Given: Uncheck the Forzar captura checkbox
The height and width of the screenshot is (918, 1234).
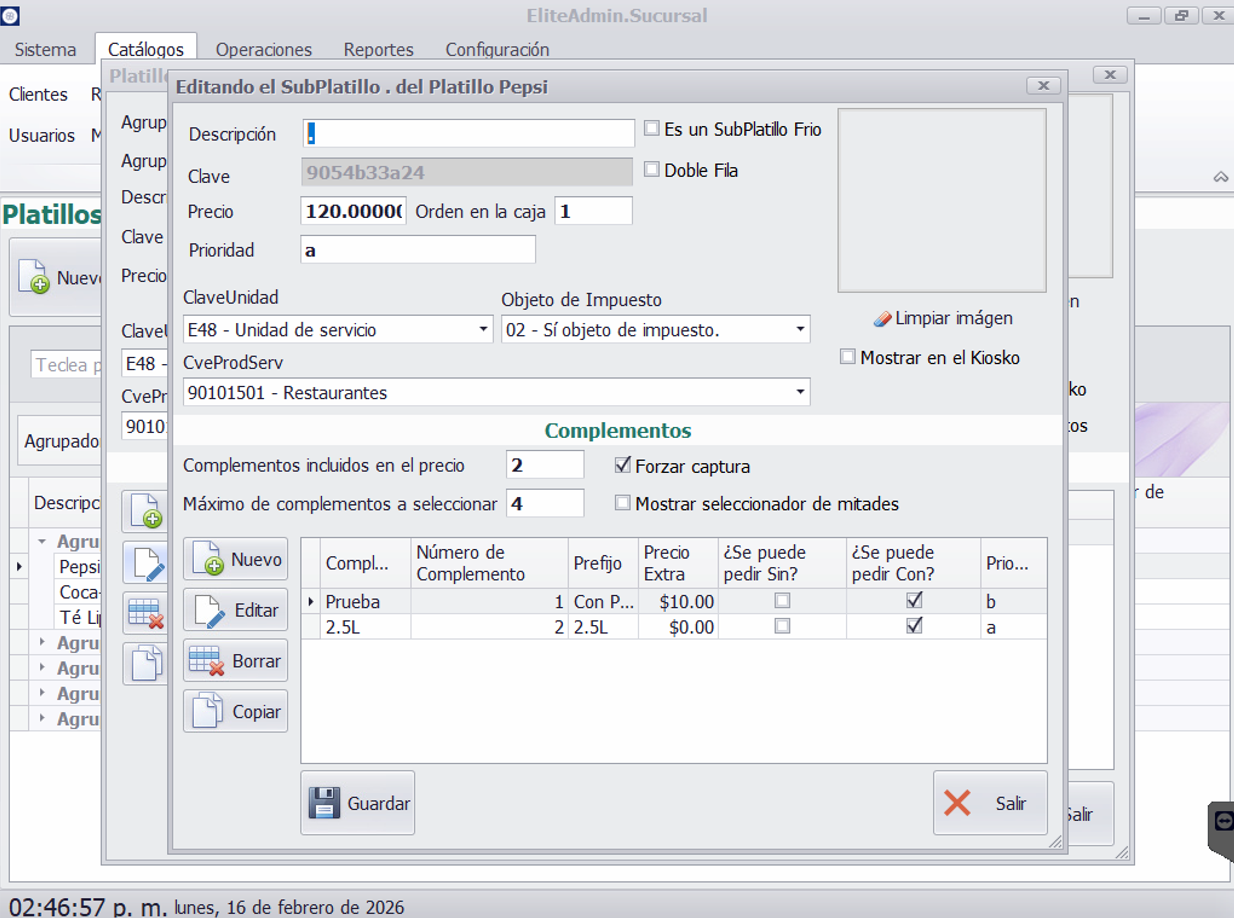Looking at the screenshot, I should 623,465.
